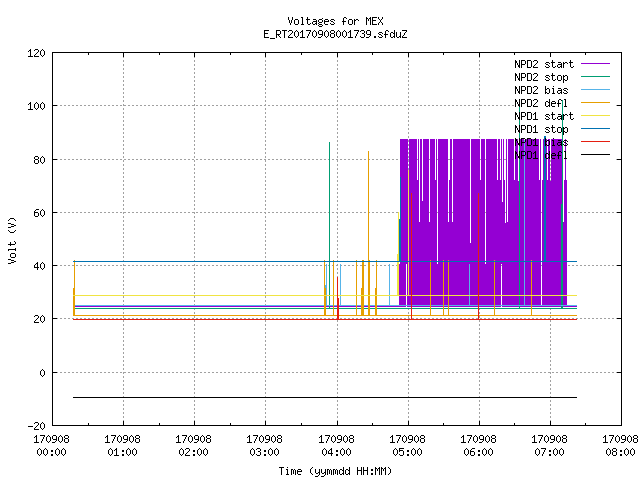The width and height of the screenshot is (640, 480).
Task: Click the purple NPD2 start filled block
Action: [483, 222]
